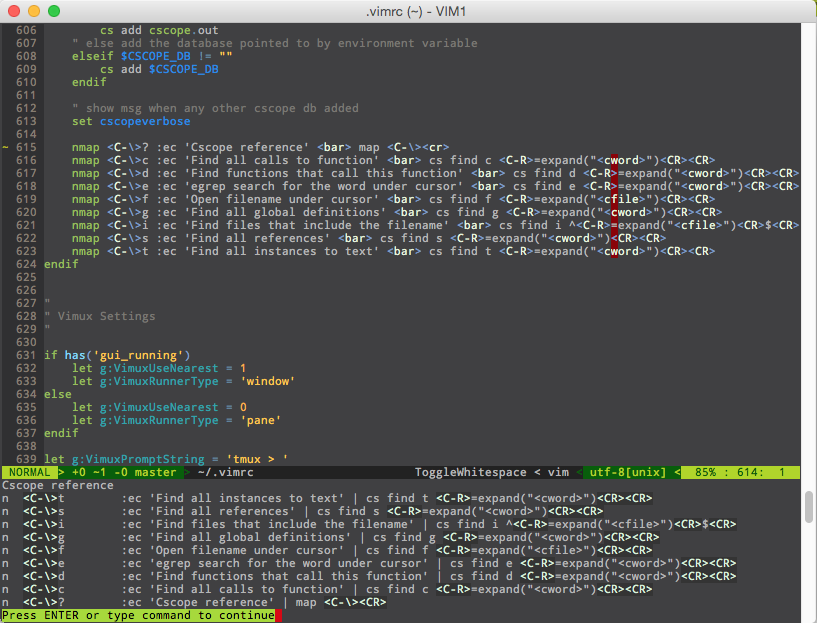817x623 pixels.
Task: Click the NORMAL mode indicator in status line
Action: [29, 472]
